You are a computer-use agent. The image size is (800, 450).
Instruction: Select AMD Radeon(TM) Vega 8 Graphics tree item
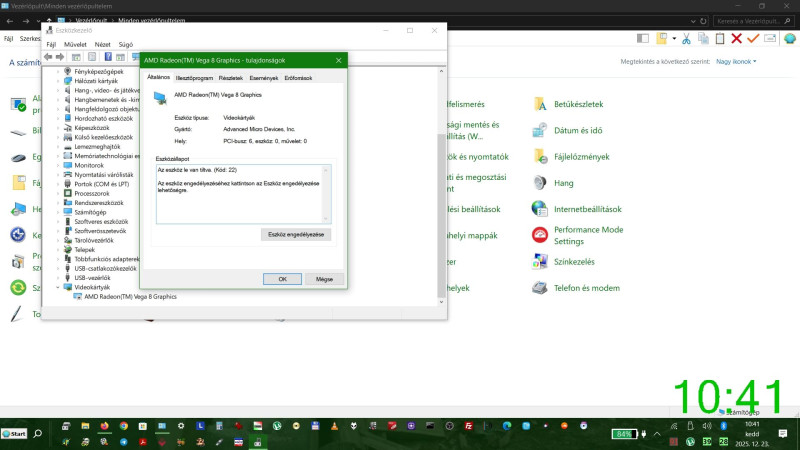click(x=130, y=296)
